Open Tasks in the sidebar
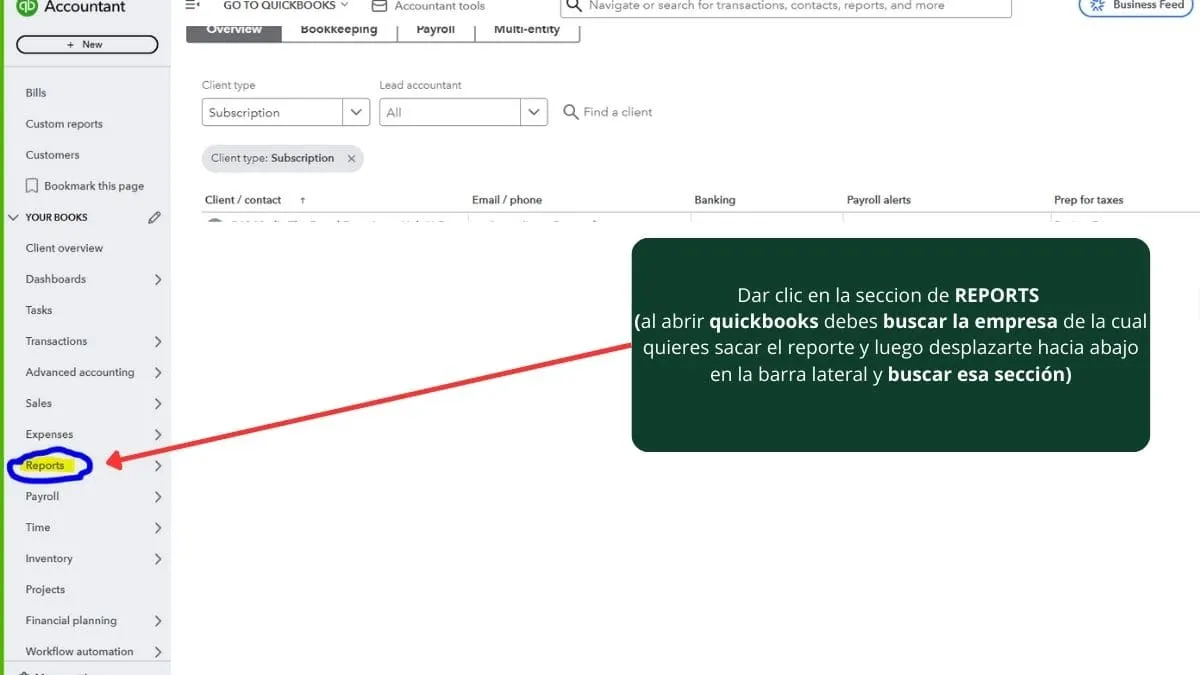 [x=39, y=310]
